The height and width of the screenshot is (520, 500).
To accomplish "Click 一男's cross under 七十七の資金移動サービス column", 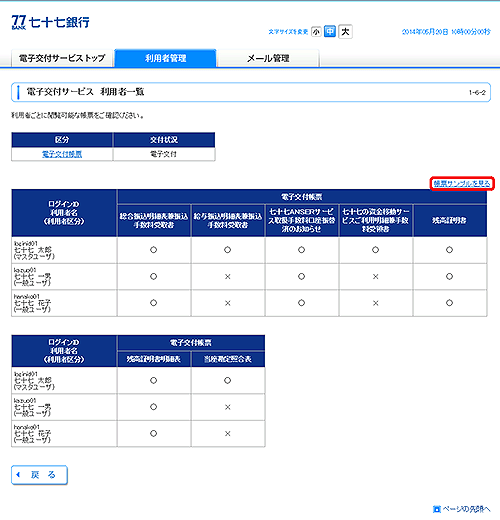I will pos(376,277).
